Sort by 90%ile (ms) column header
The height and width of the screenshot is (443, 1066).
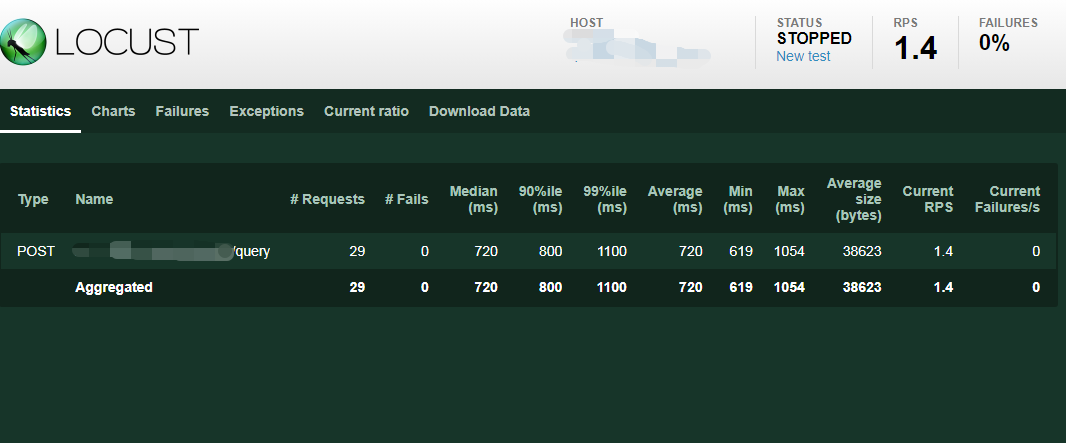coord(540,199)
